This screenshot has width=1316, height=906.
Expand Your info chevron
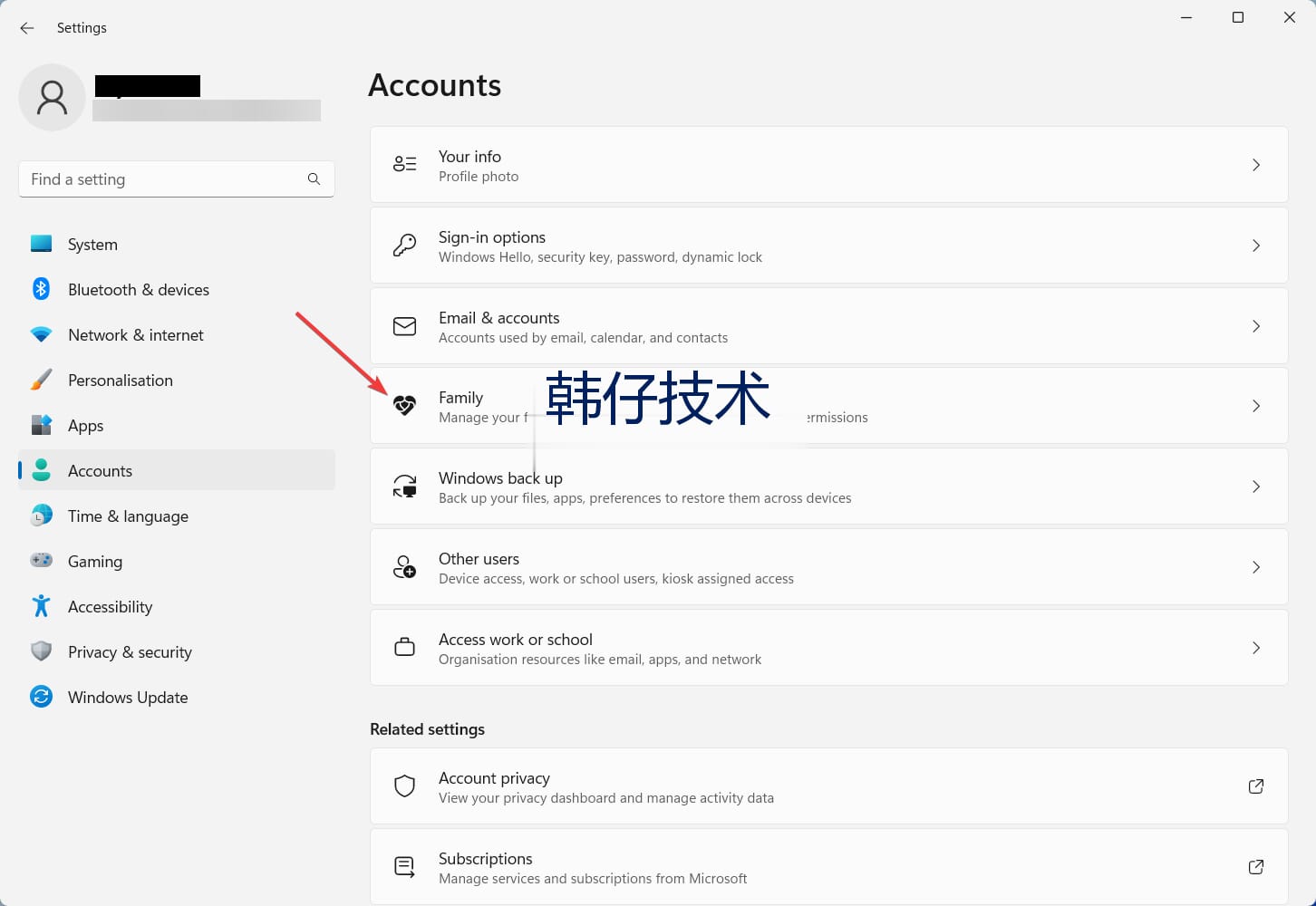click(x=1256, y=165)
